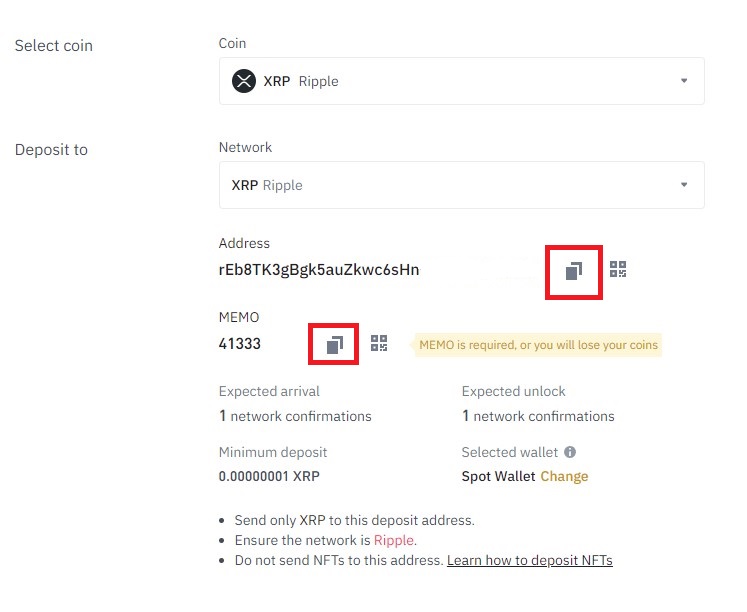Open the XRP Ripple network selector
The height and width of the screenshot is (612, 747).
point(462,185)
